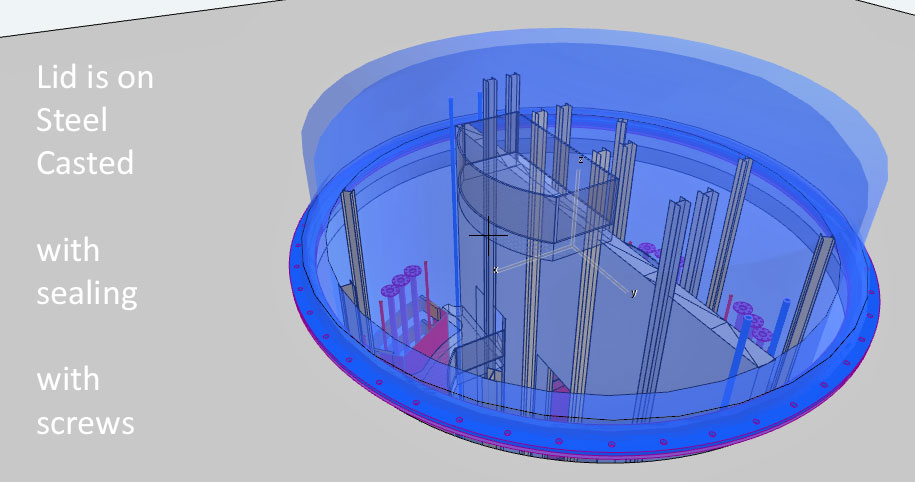This screenshot has height=482, width=915.
Task: Click the z axis label
Action: [580, 159]
